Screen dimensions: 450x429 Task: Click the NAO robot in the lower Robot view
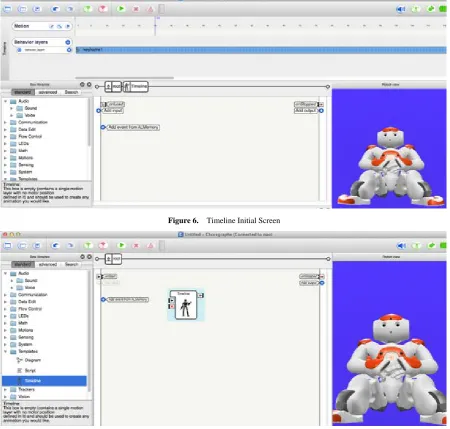click(x=391, y=368)
